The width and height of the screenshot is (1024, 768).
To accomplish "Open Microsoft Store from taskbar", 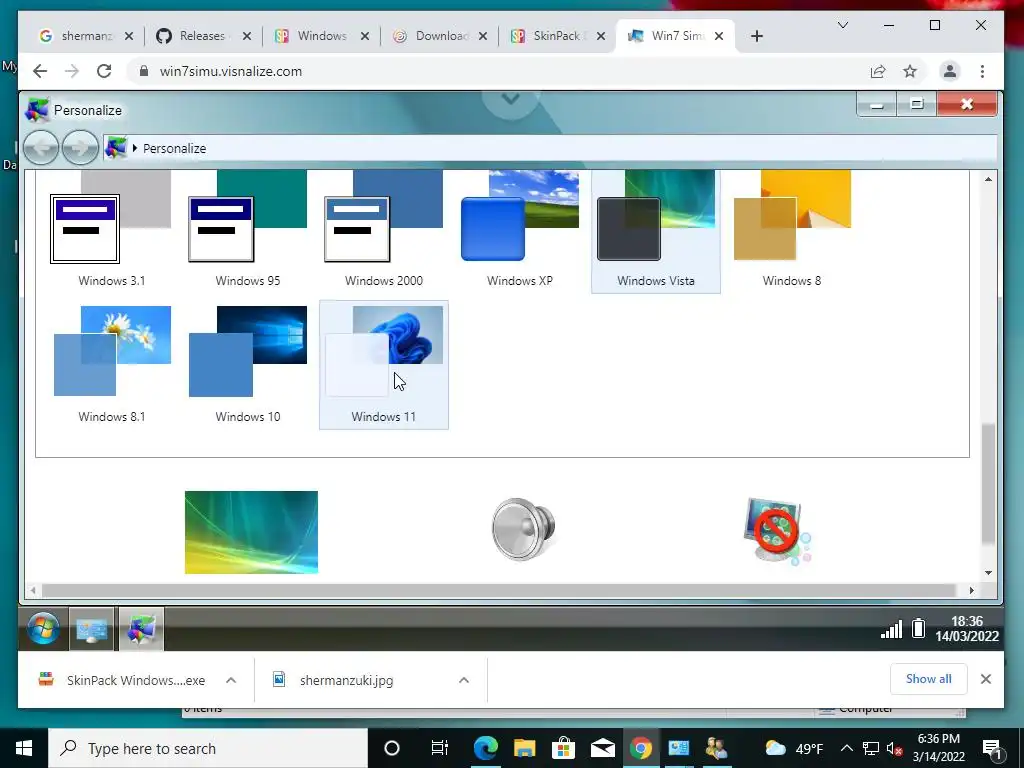I will click(563, 748).
